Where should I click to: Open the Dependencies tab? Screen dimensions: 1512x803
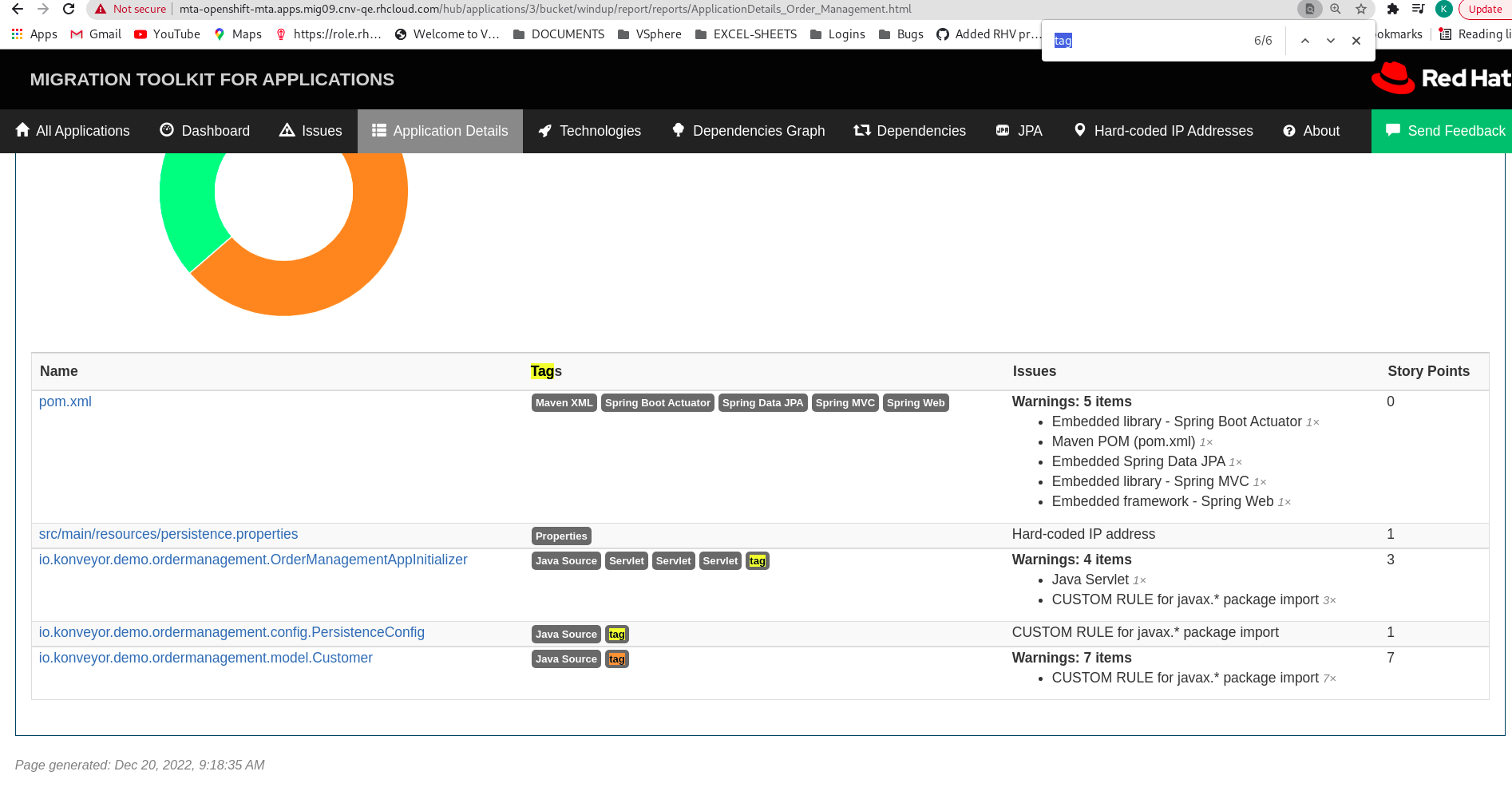coord(909,131)
